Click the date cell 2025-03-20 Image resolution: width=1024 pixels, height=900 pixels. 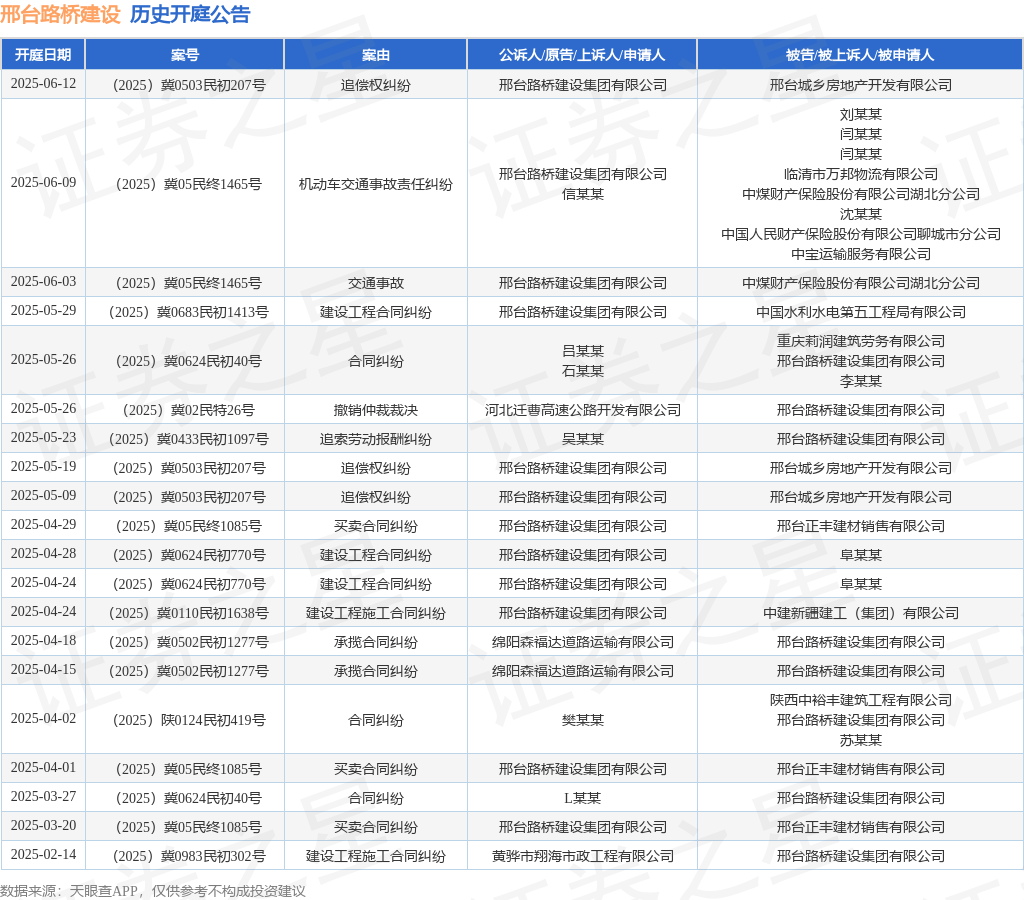coord(43,826)
